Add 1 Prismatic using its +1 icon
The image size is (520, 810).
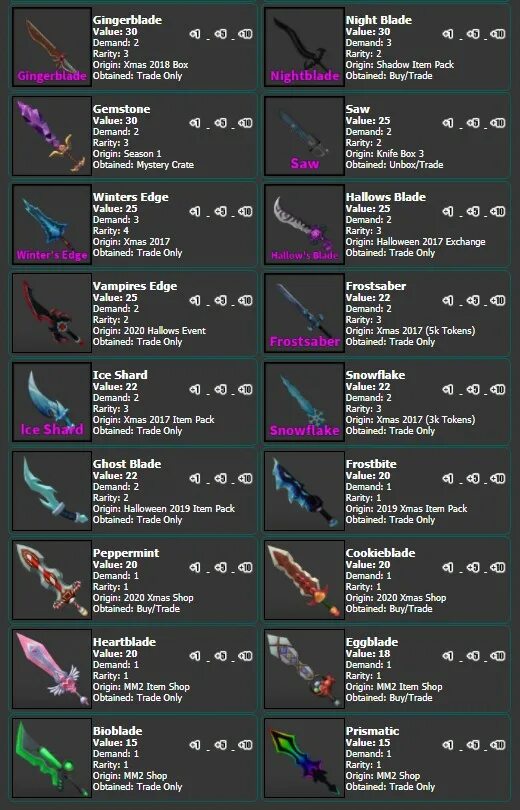coord(448,745)
